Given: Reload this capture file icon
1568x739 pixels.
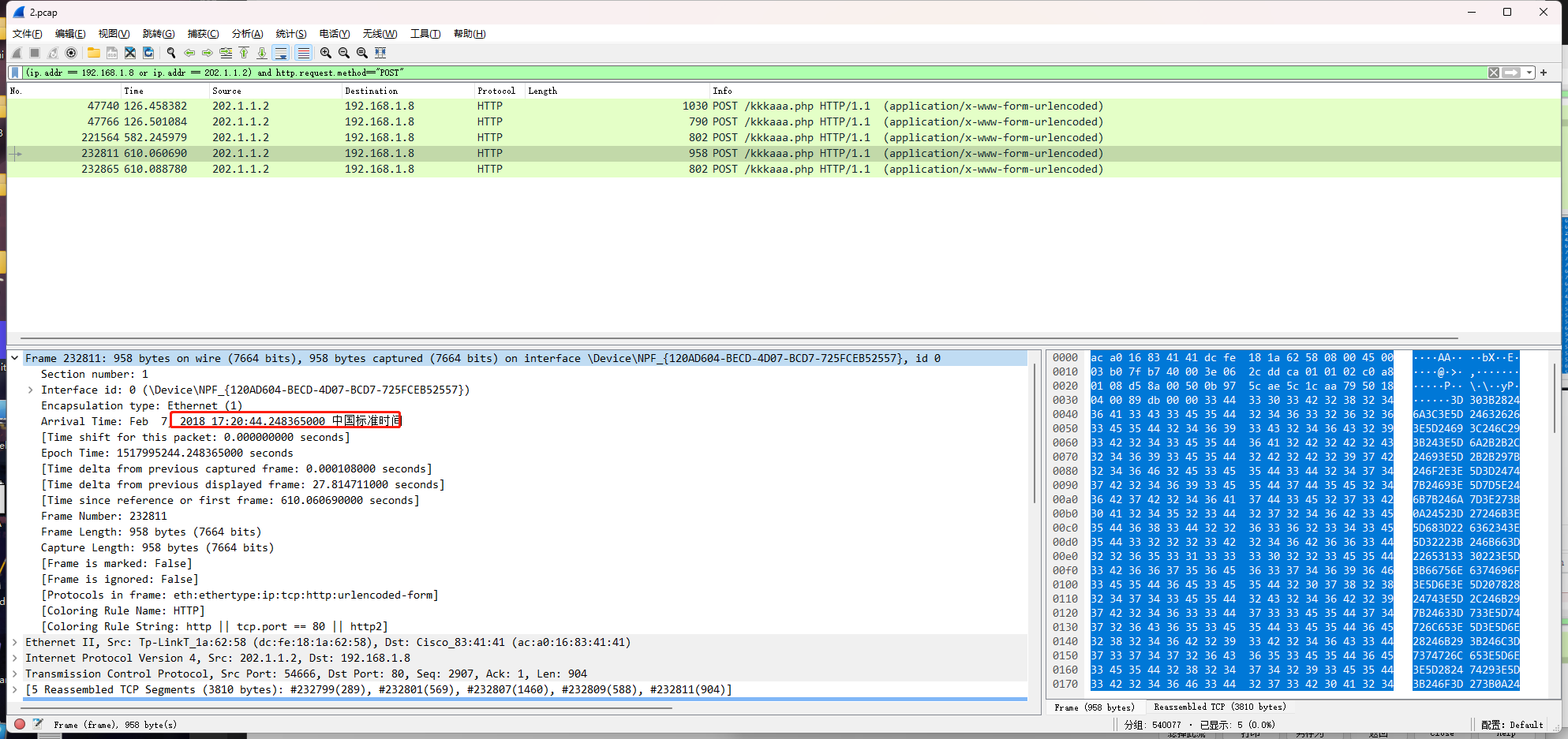Looking at the screenshot, I should (x=148, y=53).
